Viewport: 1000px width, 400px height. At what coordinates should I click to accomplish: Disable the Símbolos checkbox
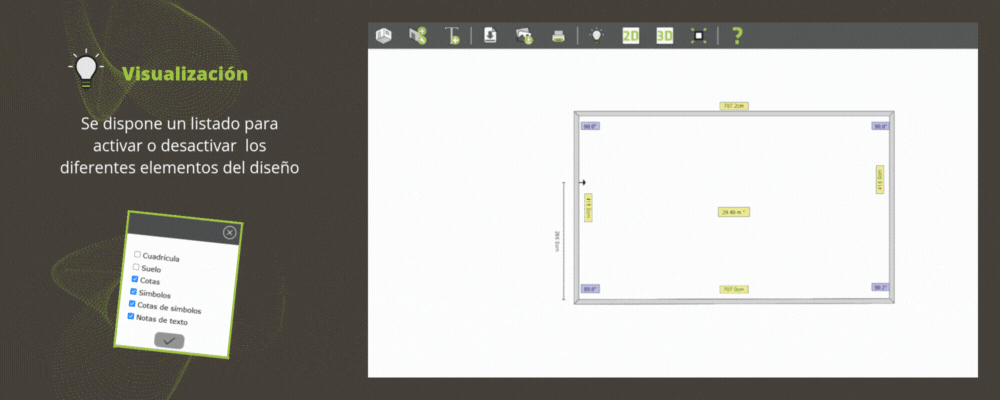click(x=133, y=291)
